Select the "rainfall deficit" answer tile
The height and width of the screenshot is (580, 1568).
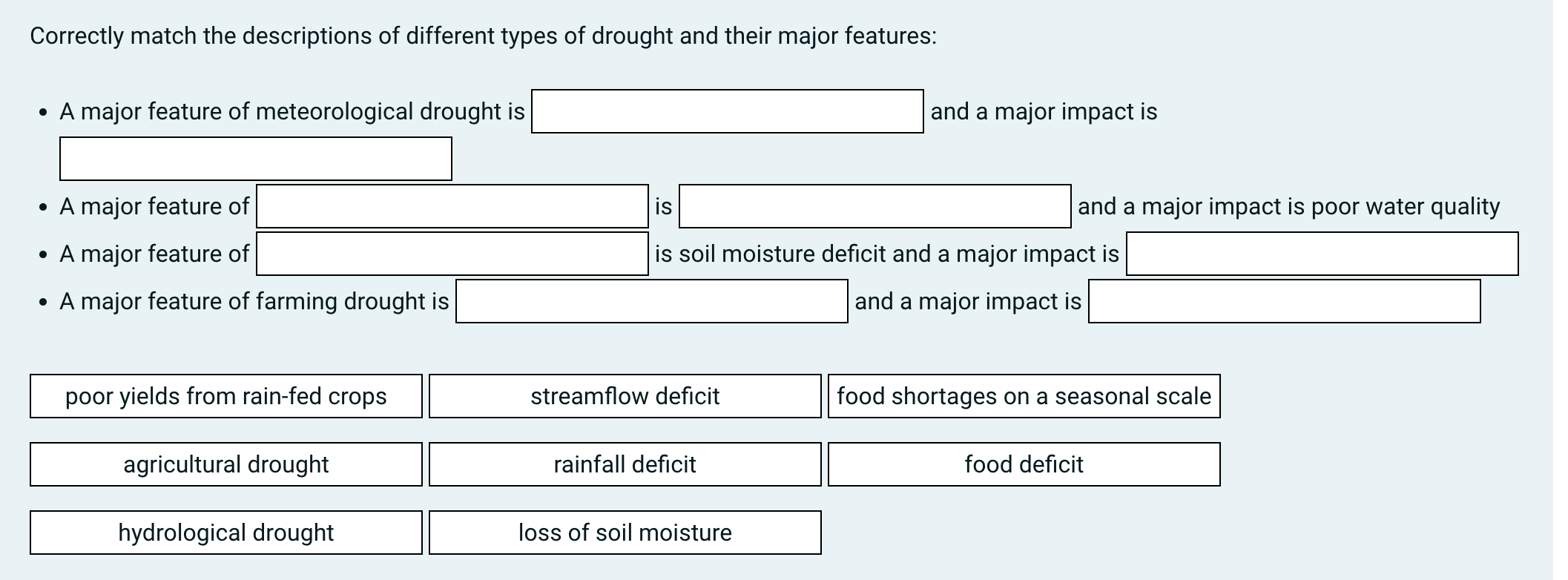[625, 464]
